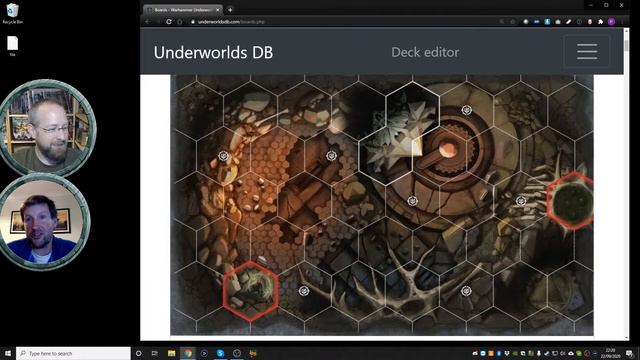
Task: Select the Boards - Warhammer Underworlds tab
Action: click(x=182, y=9)
